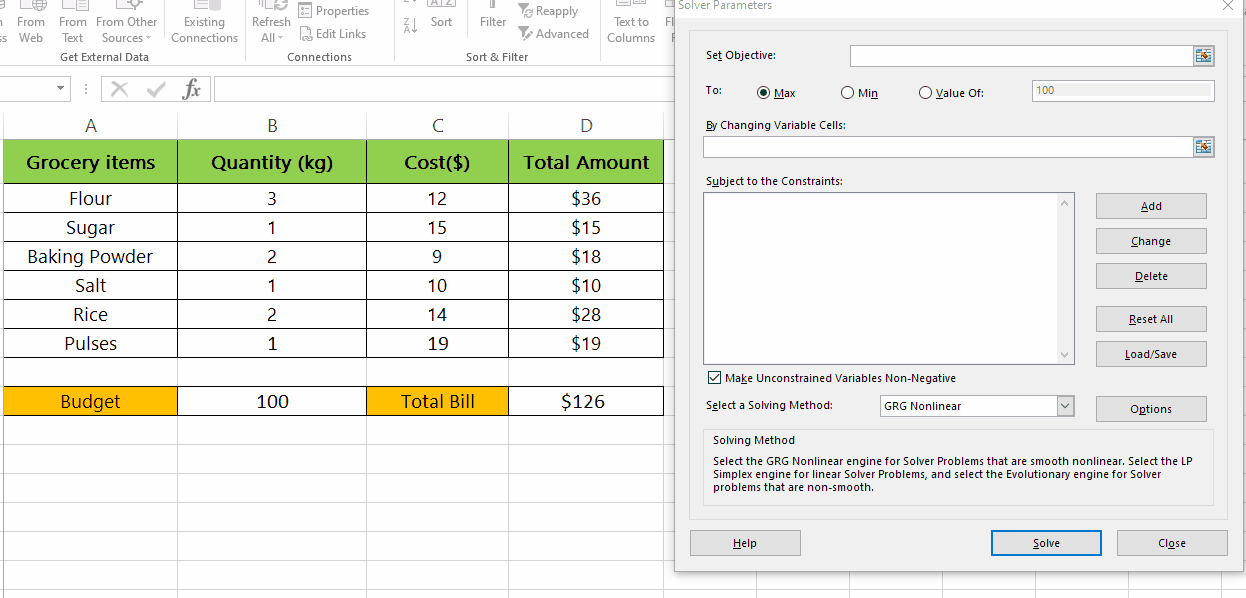
Task: Click the Reapply filter icon
Action: (x=549, y=10)
